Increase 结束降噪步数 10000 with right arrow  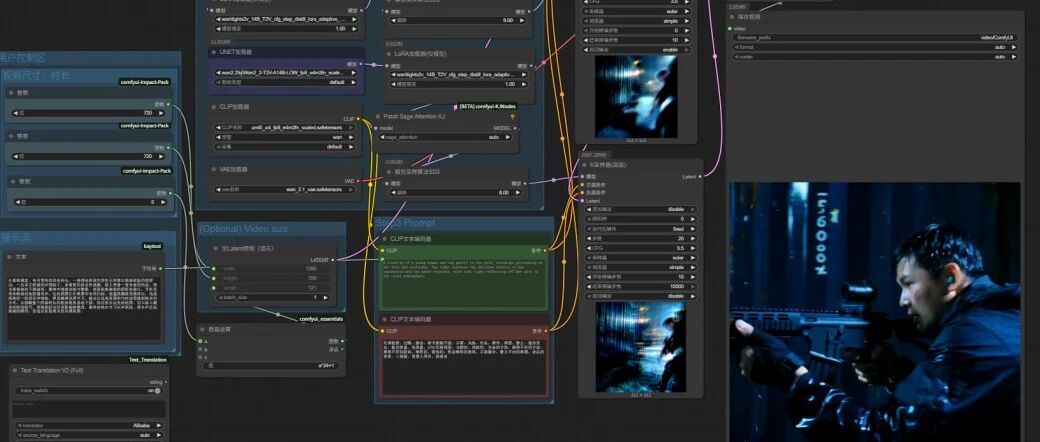(692, 286)
